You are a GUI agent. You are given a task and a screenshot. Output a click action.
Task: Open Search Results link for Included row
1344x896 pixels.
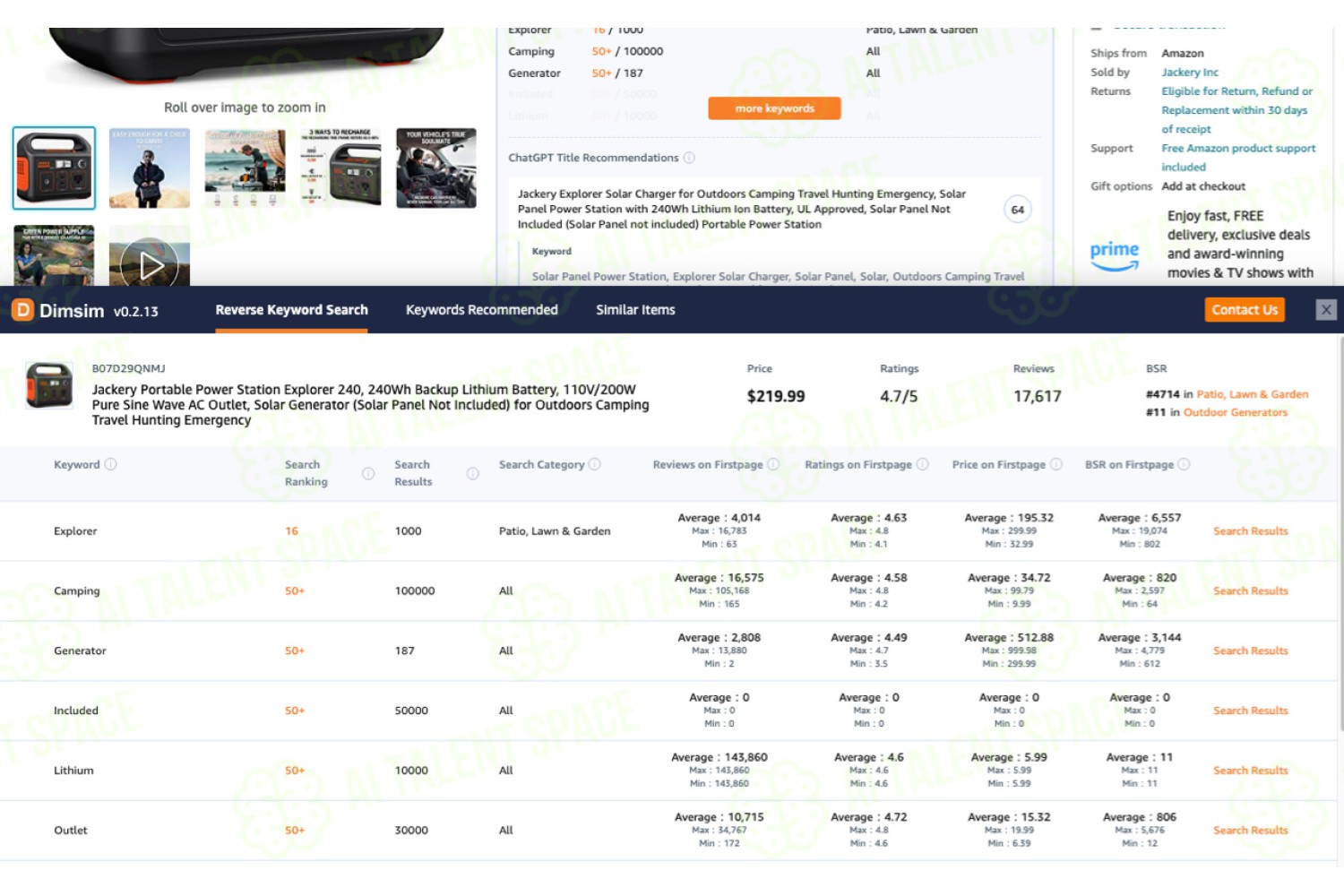click(x=1250, y=711)
